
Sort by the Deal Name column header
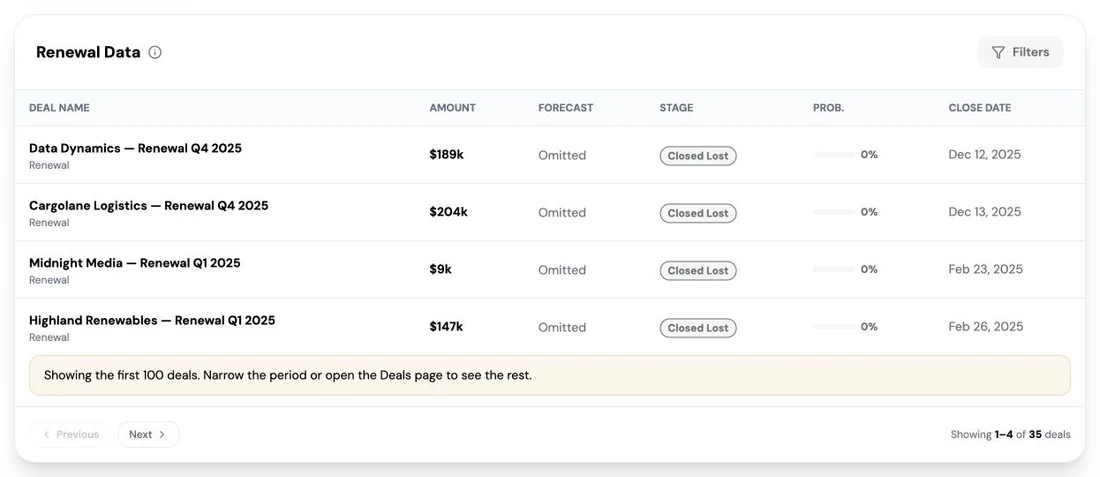[x=59, y=108]
